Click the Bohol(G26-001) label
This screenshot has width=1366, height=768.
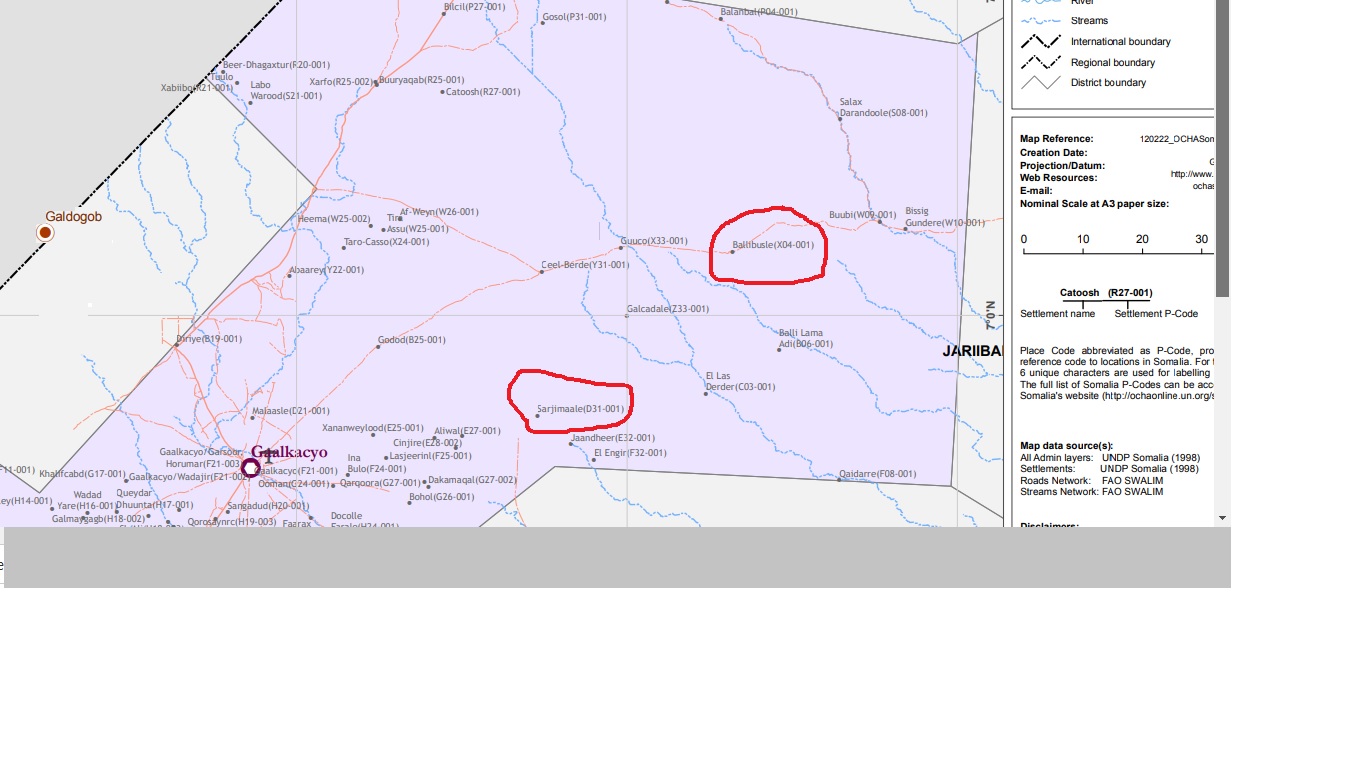(441, 497)
